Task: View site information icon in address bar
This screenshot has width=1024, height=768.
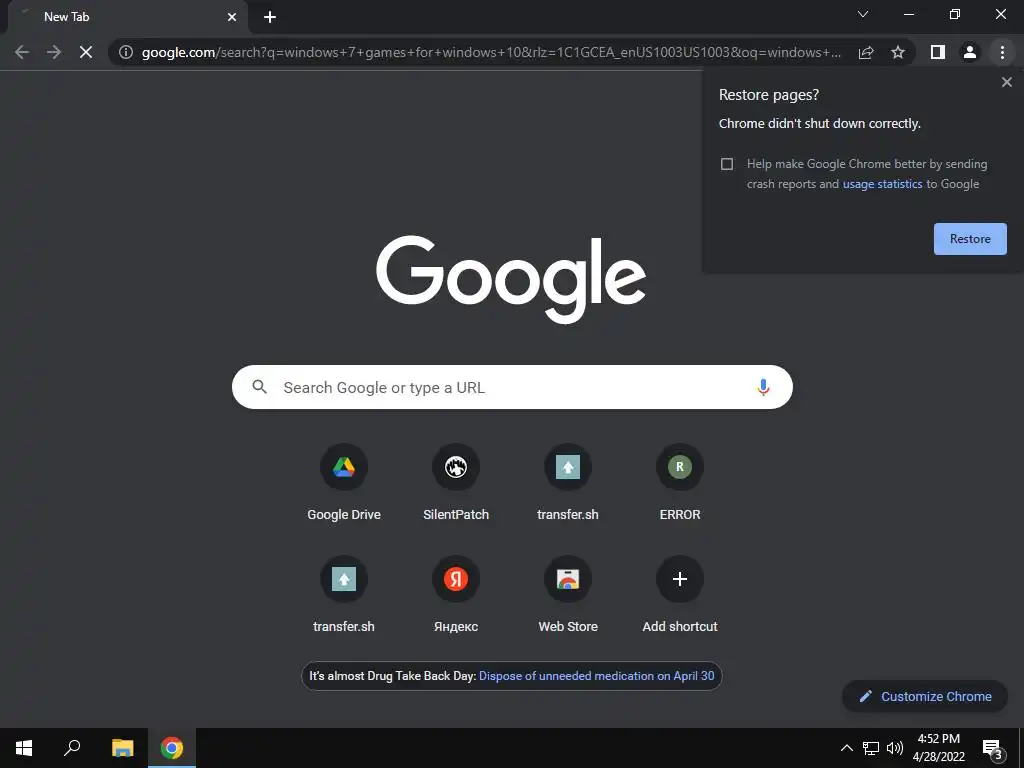Action: pos(126,52)
